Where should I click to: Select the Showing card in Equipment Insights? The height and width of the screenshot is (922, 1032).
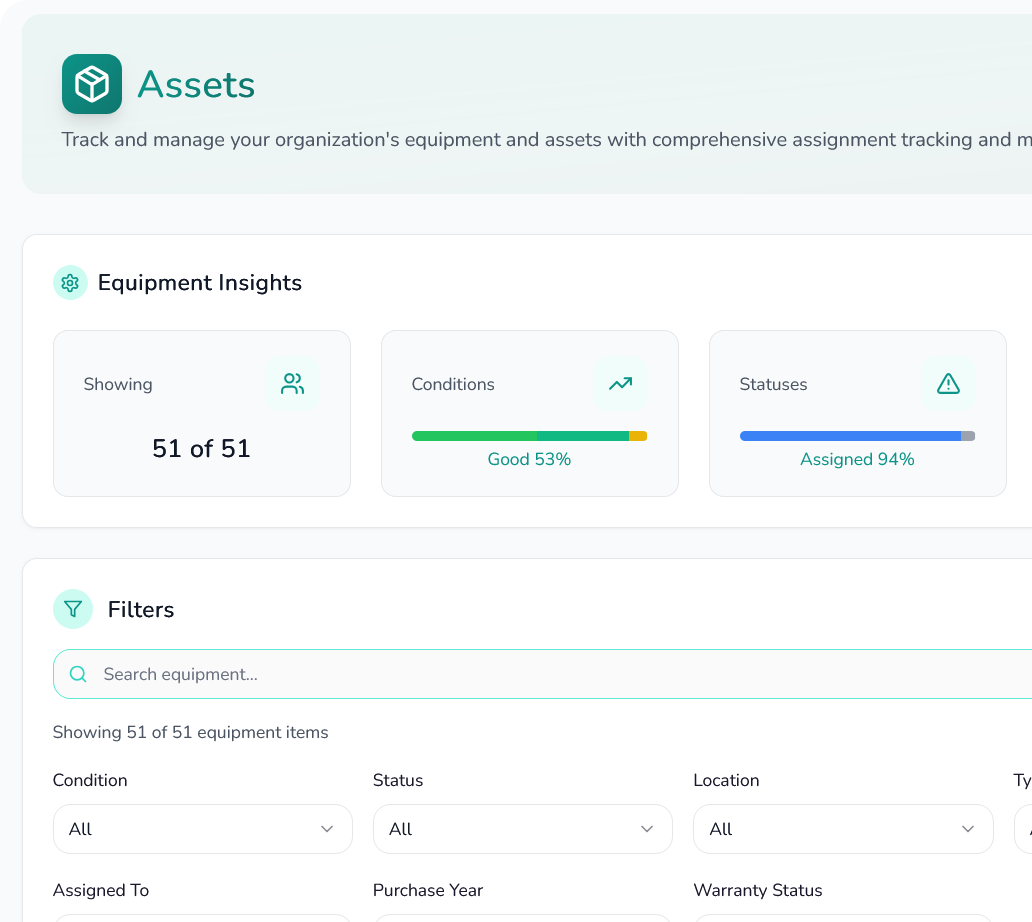201,413
